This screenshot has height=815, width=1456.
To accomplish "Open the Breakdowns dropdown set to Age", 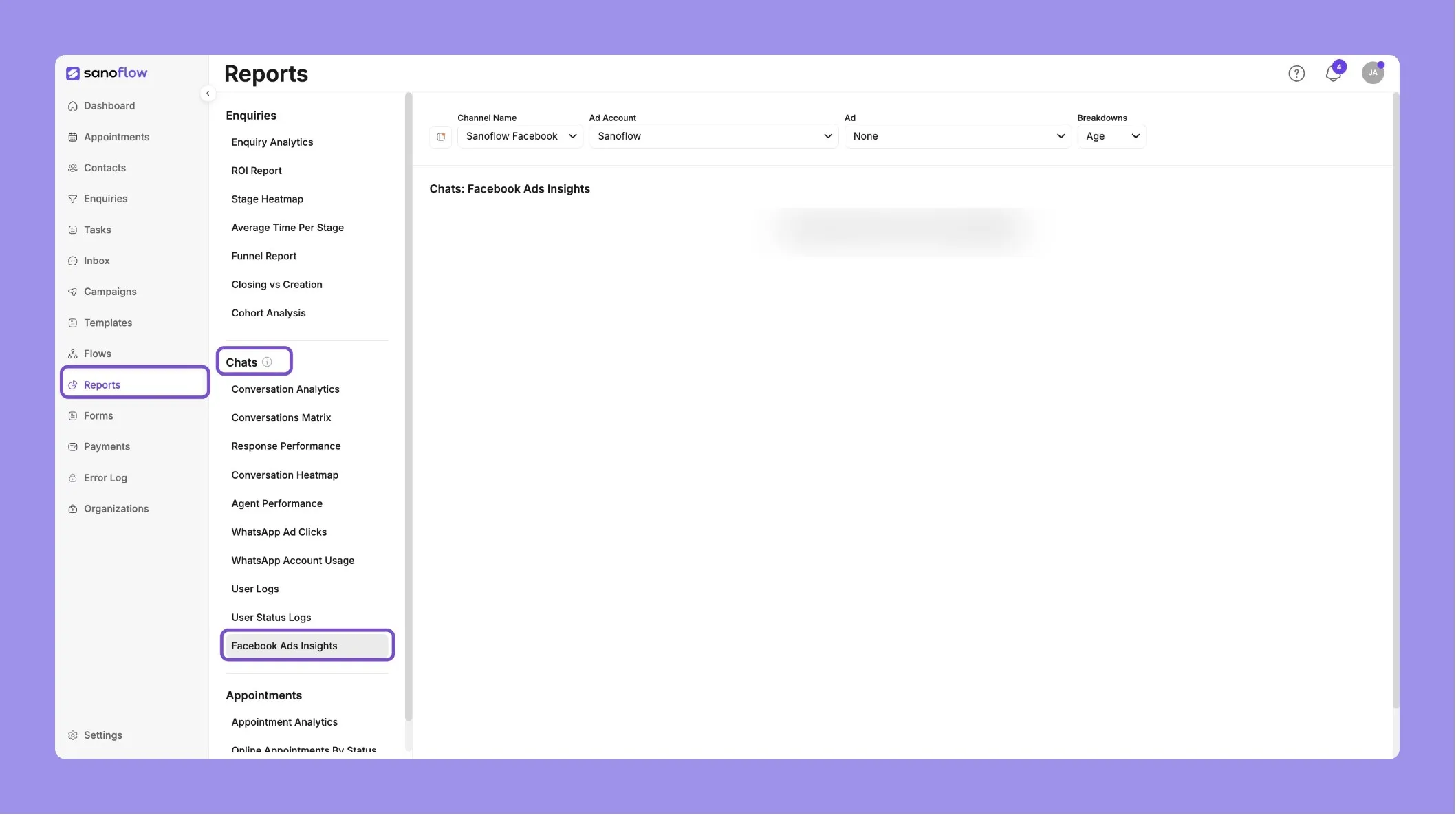I will [1111, 136].
